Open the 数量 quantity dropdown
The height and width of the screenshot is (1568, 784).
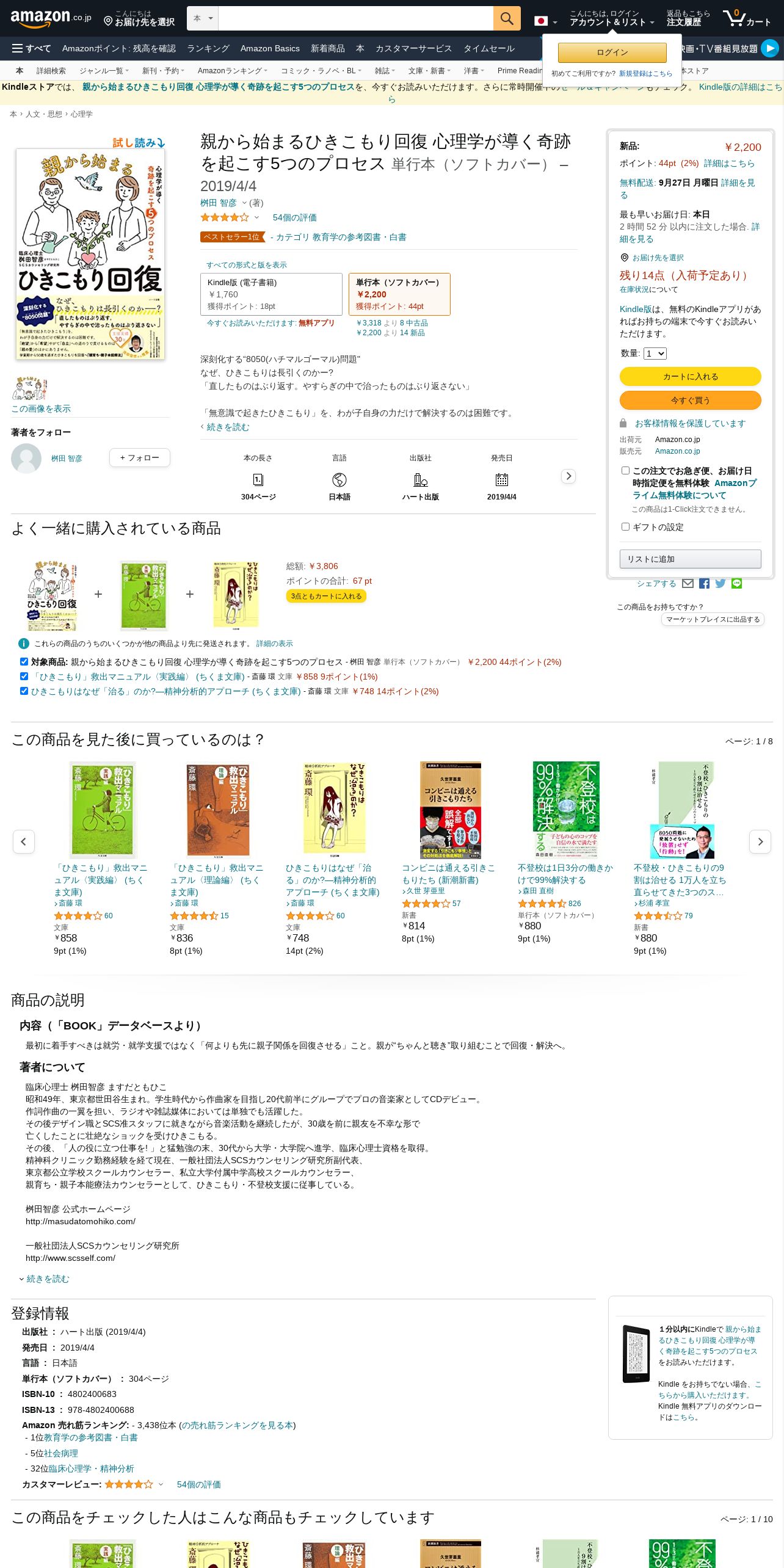pos(655,354)
